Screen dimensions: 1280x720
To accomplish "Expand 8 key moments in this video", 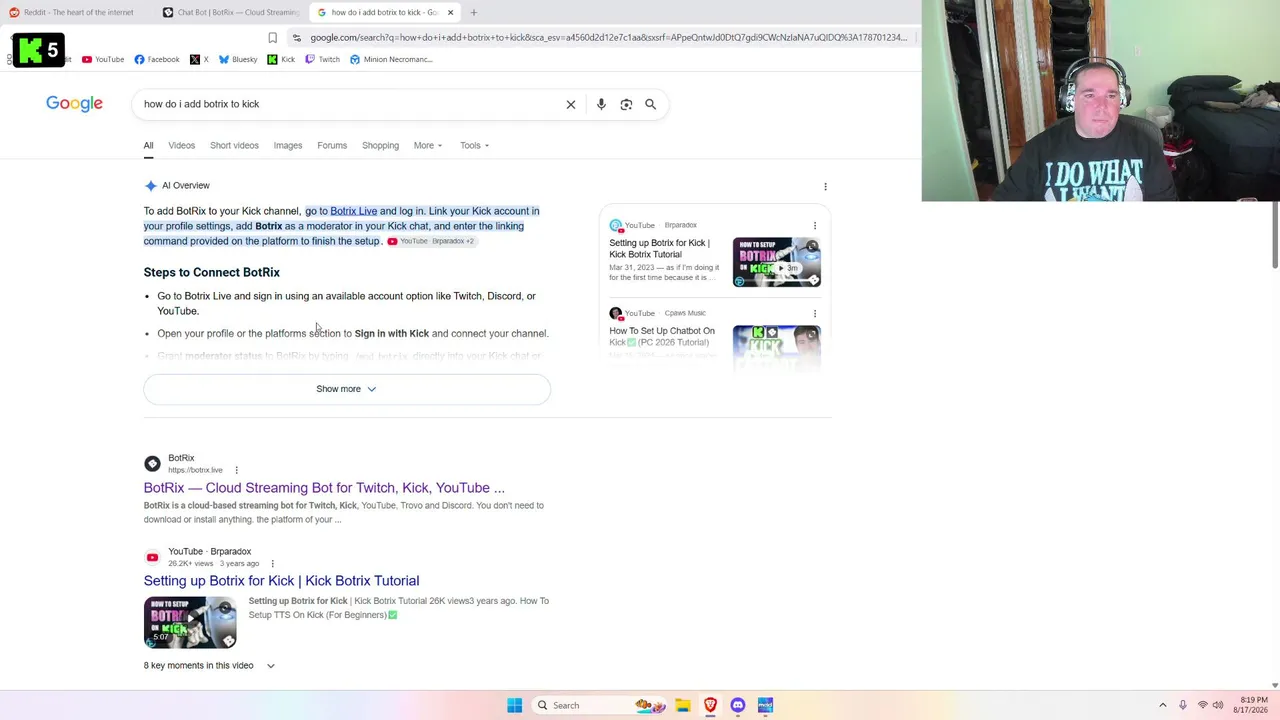I will click(209, 665).
